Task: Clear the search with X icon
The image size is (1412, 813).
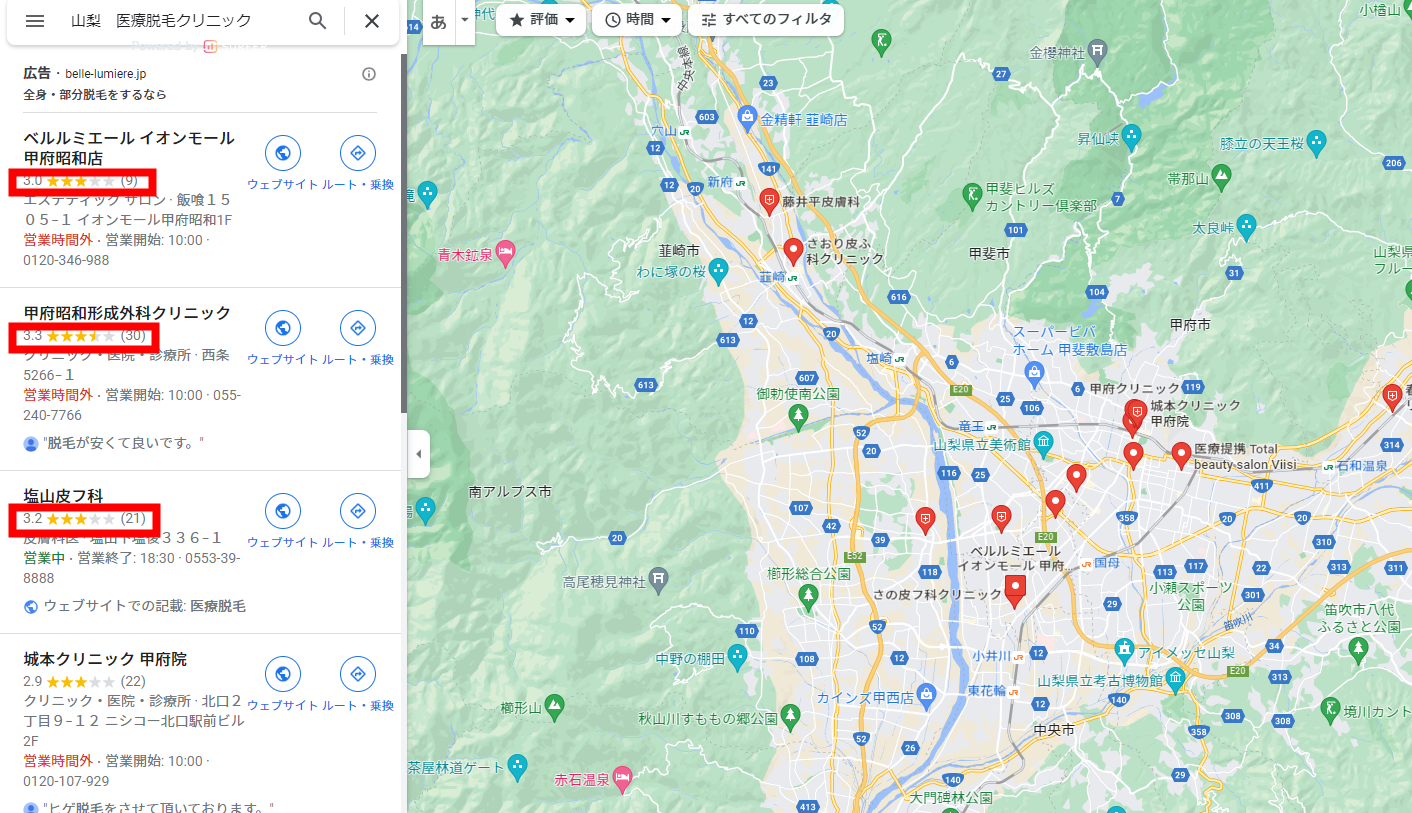Action: pos(372,21)
